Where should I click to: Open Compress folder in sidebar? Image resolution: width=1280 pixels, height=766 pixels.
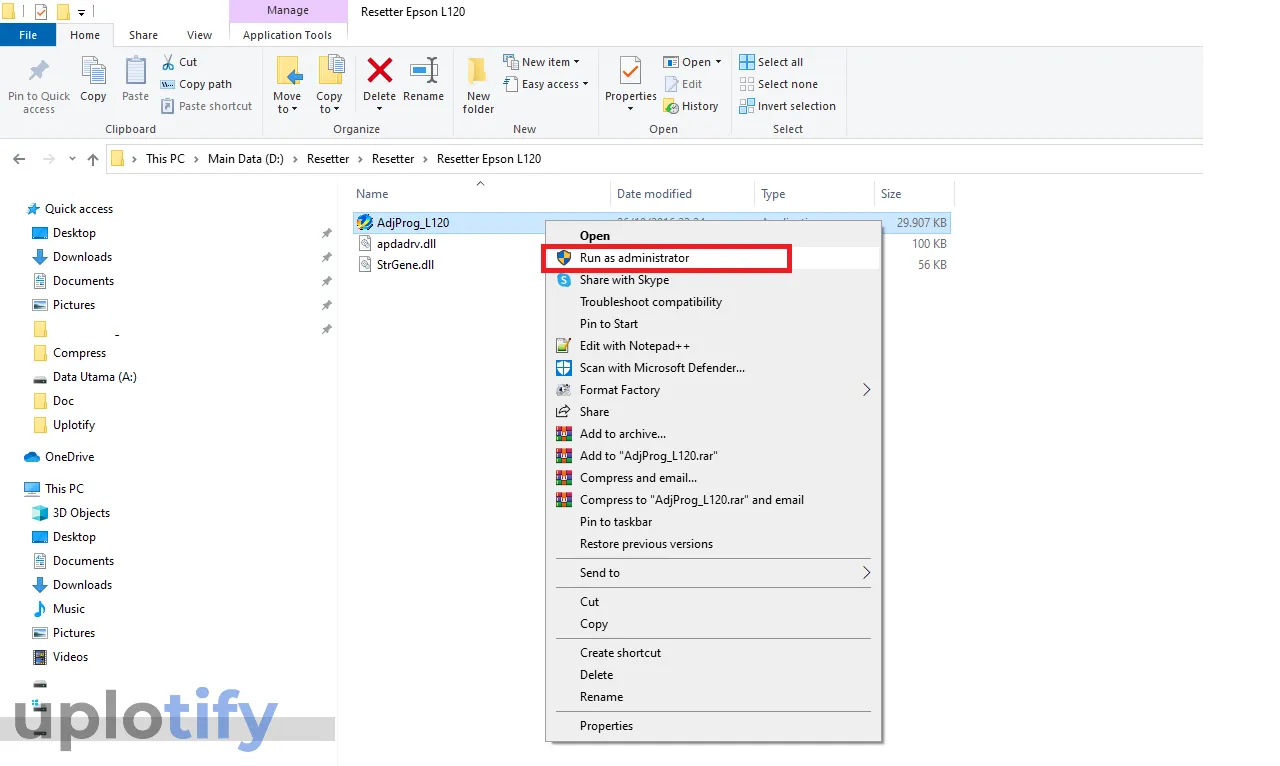click(x=79, y=353)
